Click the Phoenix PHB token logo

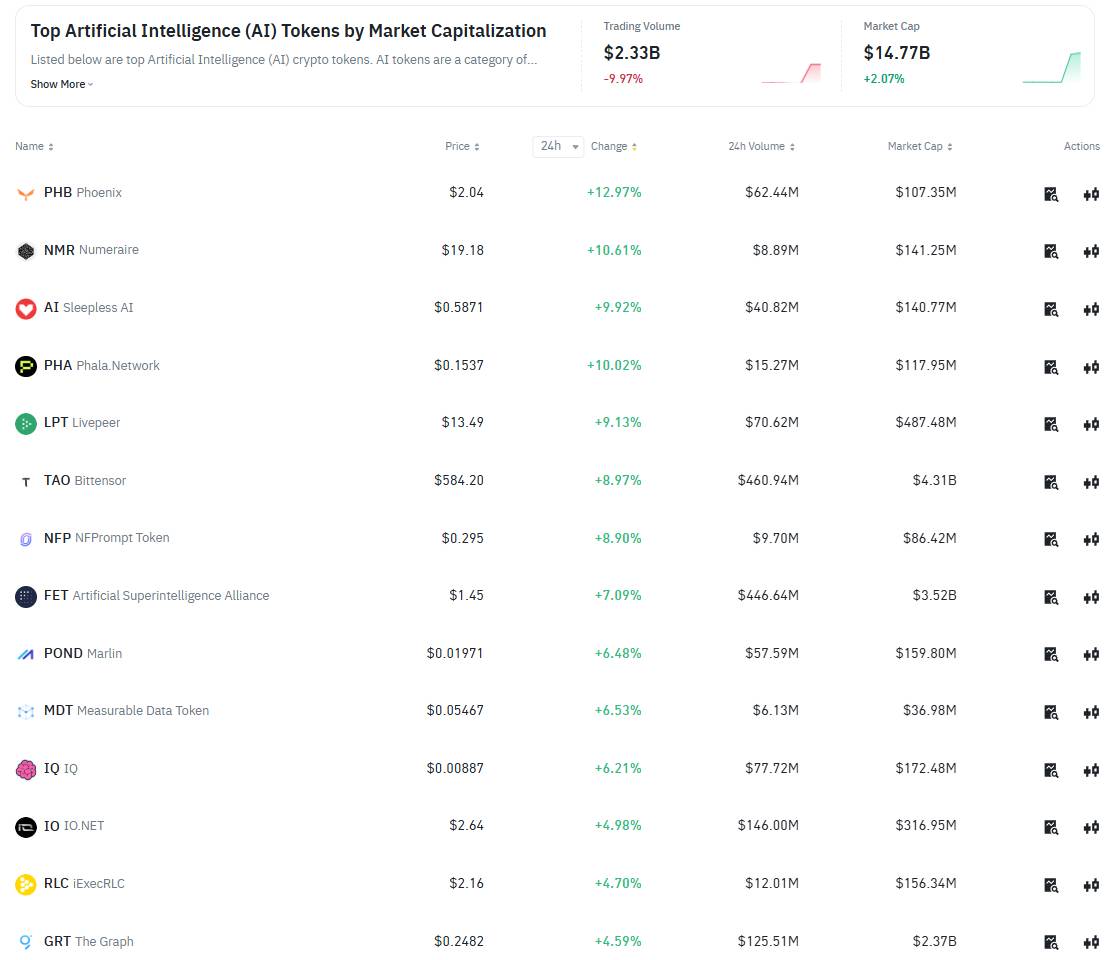(x=26, y=194)
